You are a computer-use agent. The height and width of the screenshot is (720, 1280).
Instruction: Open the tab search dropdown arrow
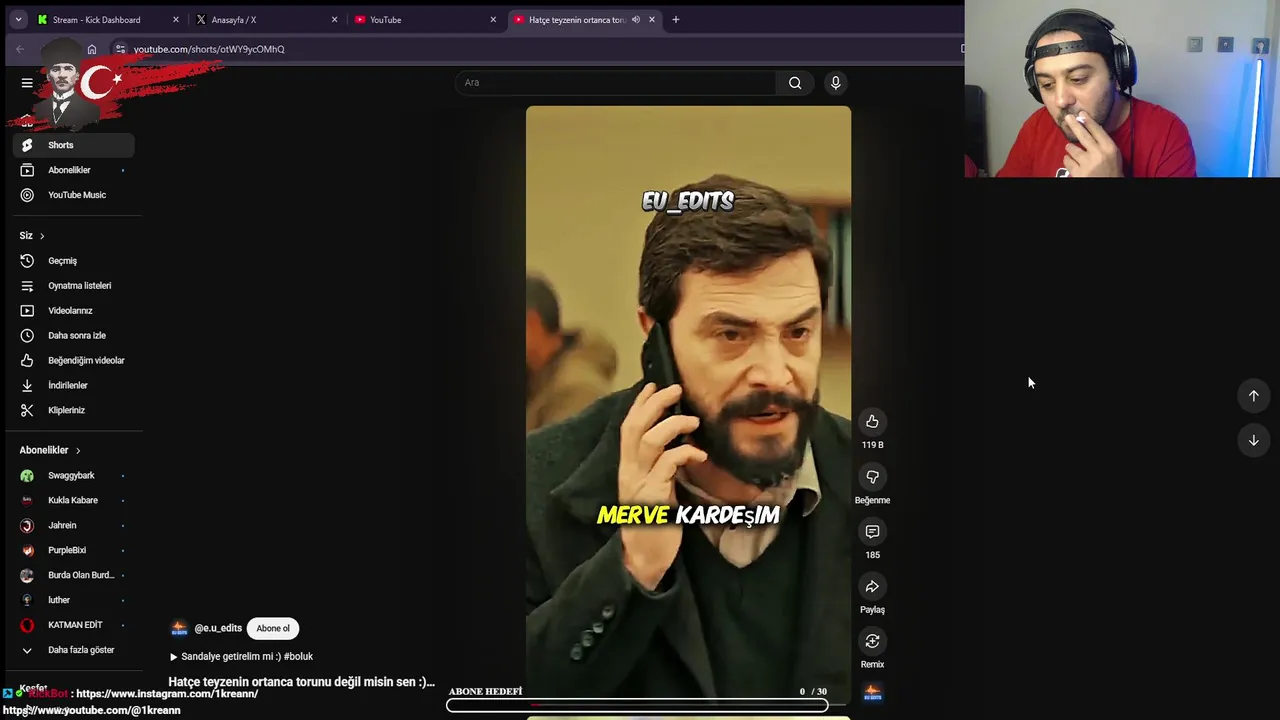point(18,20)
